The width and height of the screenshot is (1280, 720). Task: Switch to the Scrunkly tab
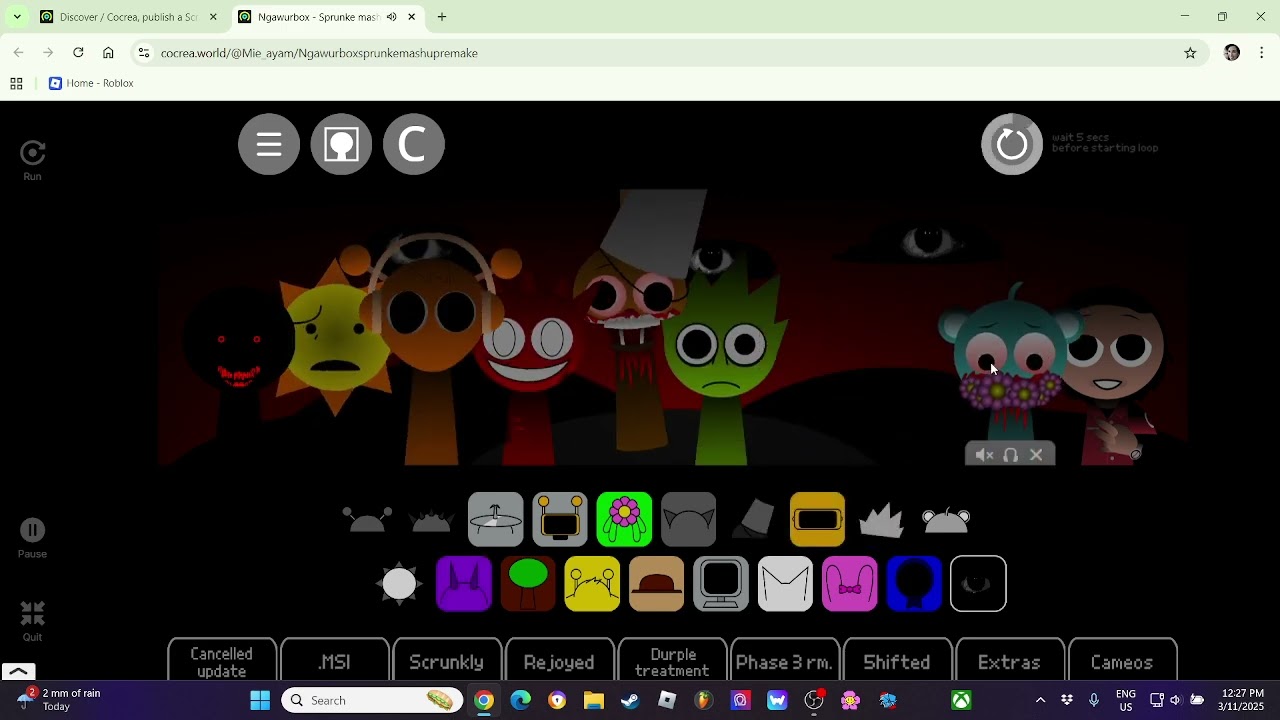447,661
